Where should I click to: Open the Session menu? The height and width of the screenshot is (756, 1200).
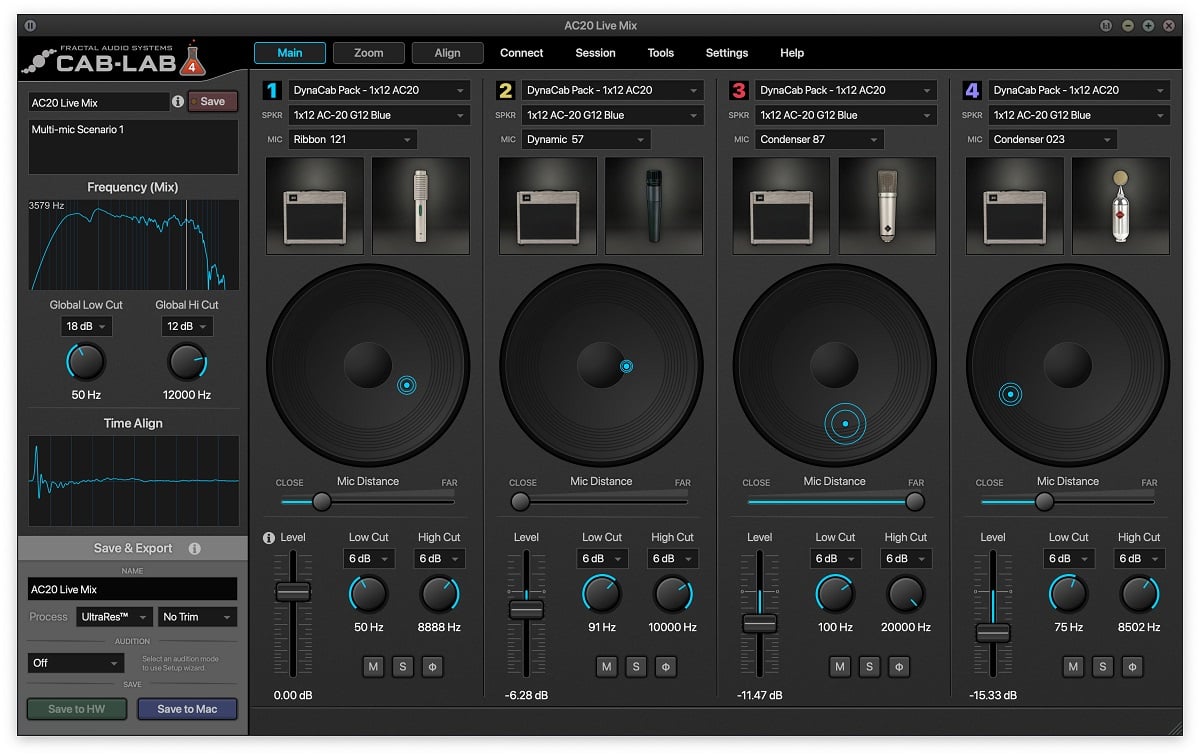coord(596,53)
